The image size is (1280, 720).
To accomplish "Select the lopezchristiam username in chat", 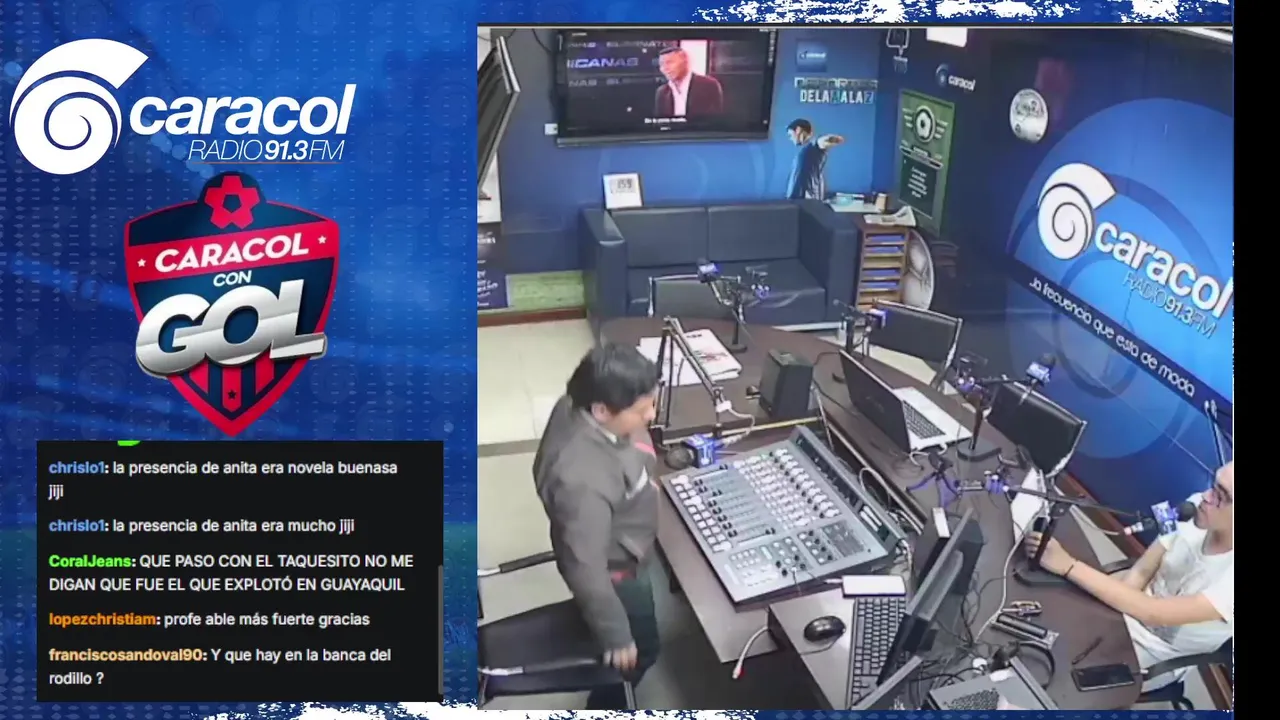I will (103, 619).
